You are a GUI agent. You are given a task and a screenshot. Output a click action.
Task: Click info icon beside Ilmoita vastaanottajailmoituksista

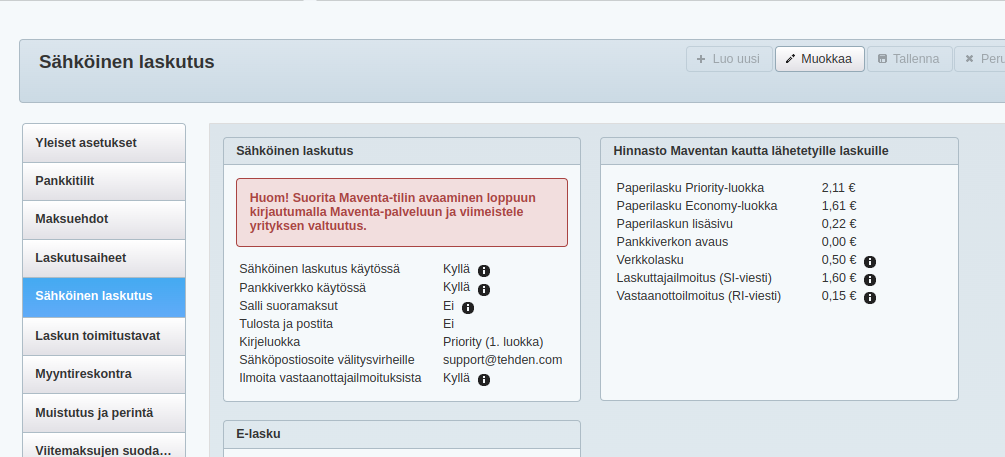[484, 380]
